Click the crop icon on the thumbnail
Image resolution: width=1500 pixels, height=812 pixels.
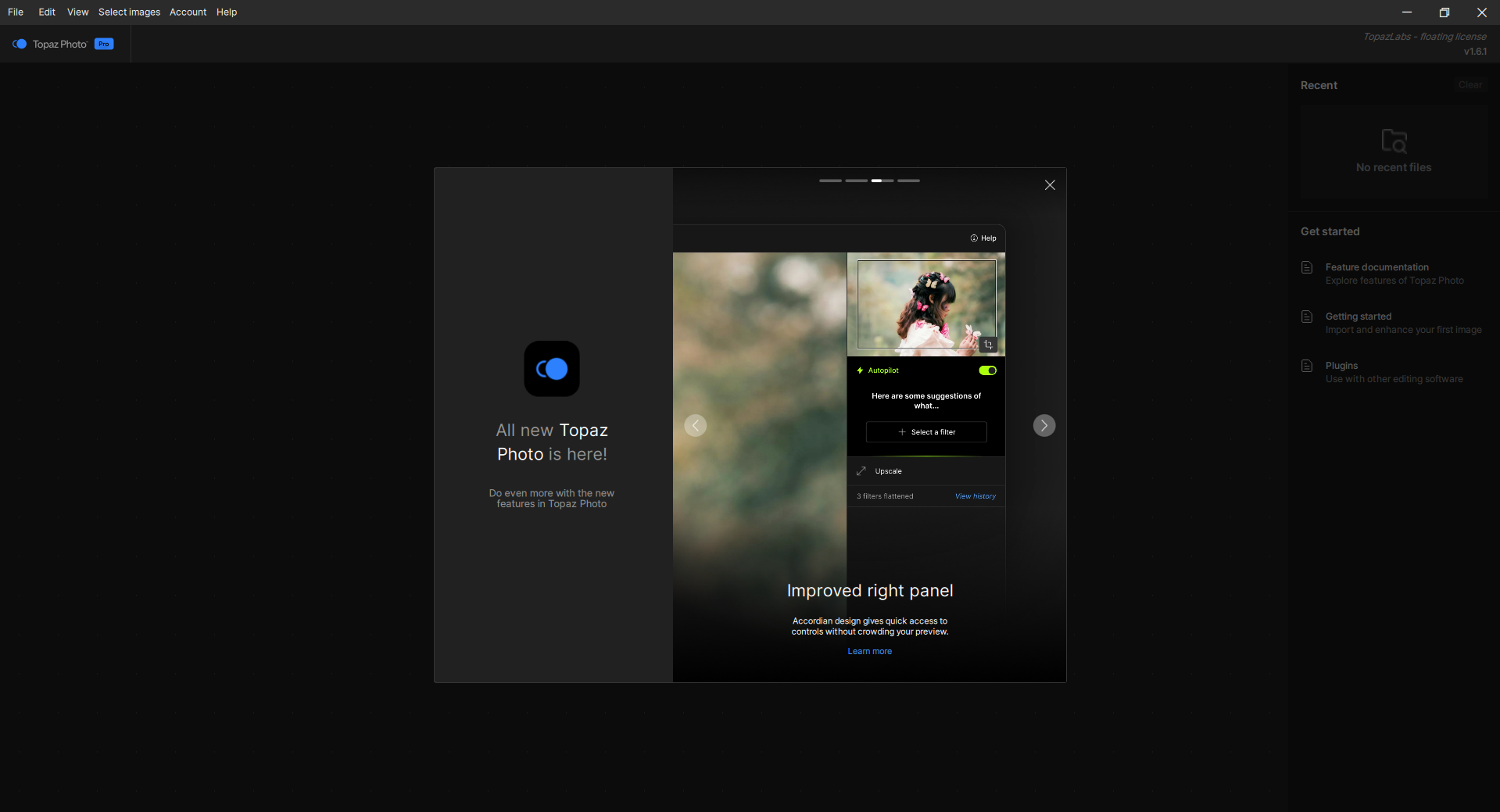[x=988, y=345]
